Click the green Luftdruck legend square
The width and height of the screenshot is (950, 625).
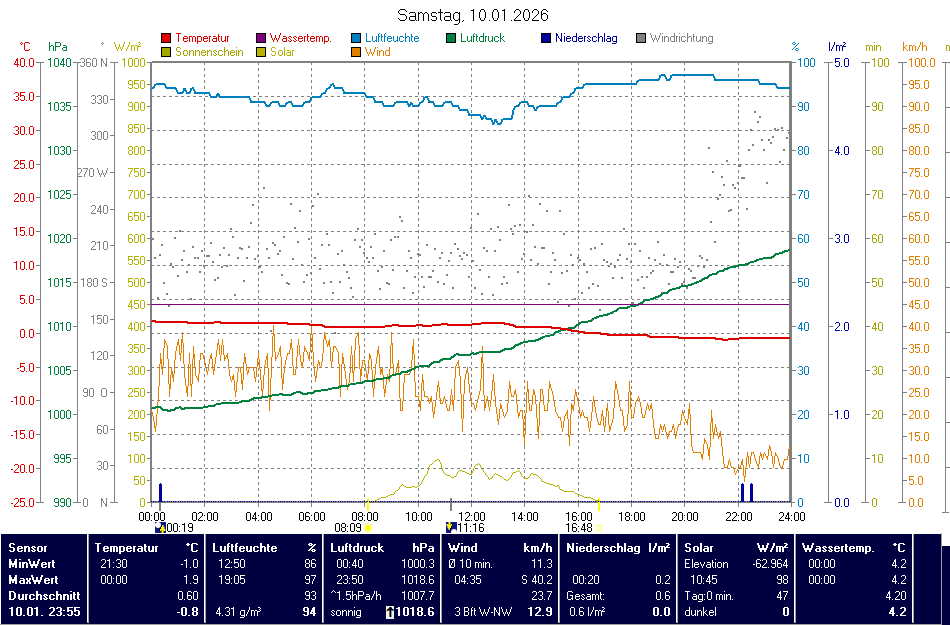click(452, 39)
